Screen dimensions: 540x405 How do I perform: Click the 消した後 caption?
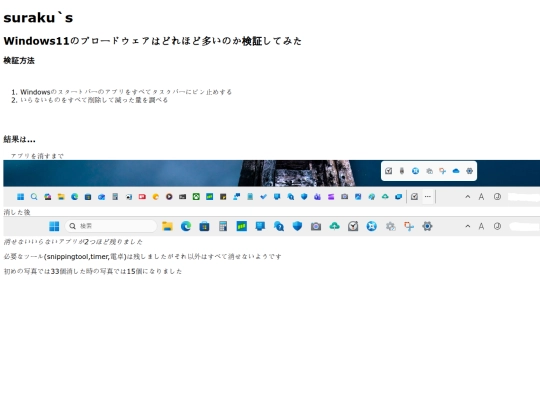pyautogui.click(x=17, y=212)
